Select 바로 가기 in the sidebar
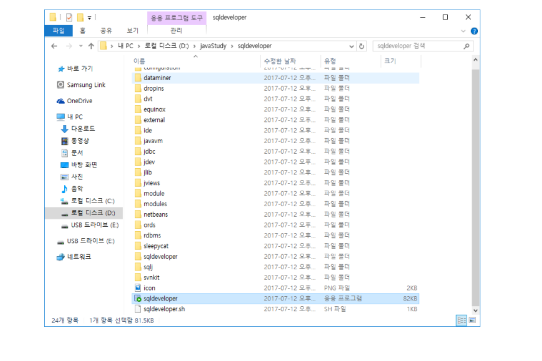The height and width of the screenshot is (361, 542). pos(76,69)
